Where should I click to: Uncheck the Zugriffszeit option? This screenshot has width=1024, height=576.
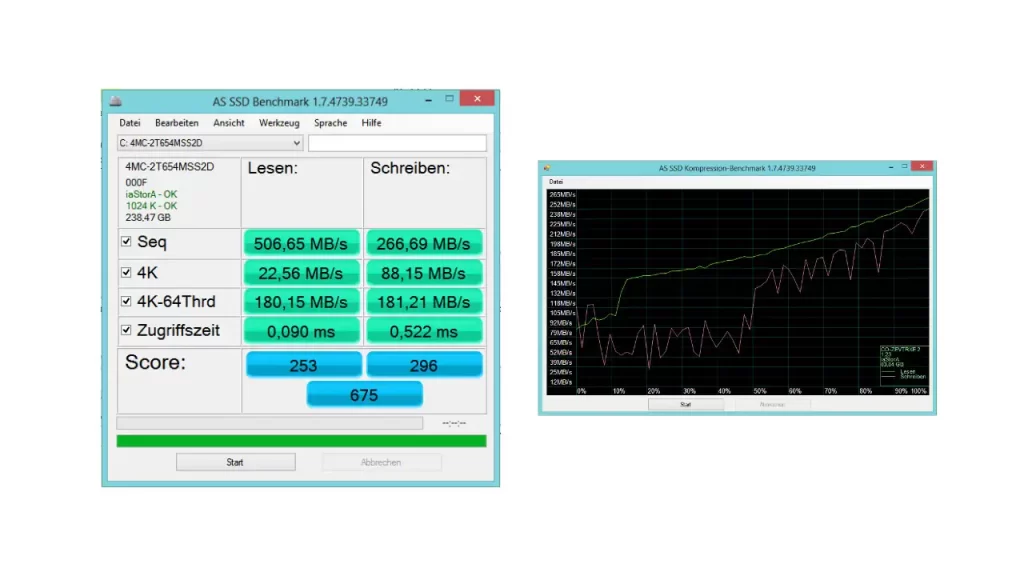126,329
